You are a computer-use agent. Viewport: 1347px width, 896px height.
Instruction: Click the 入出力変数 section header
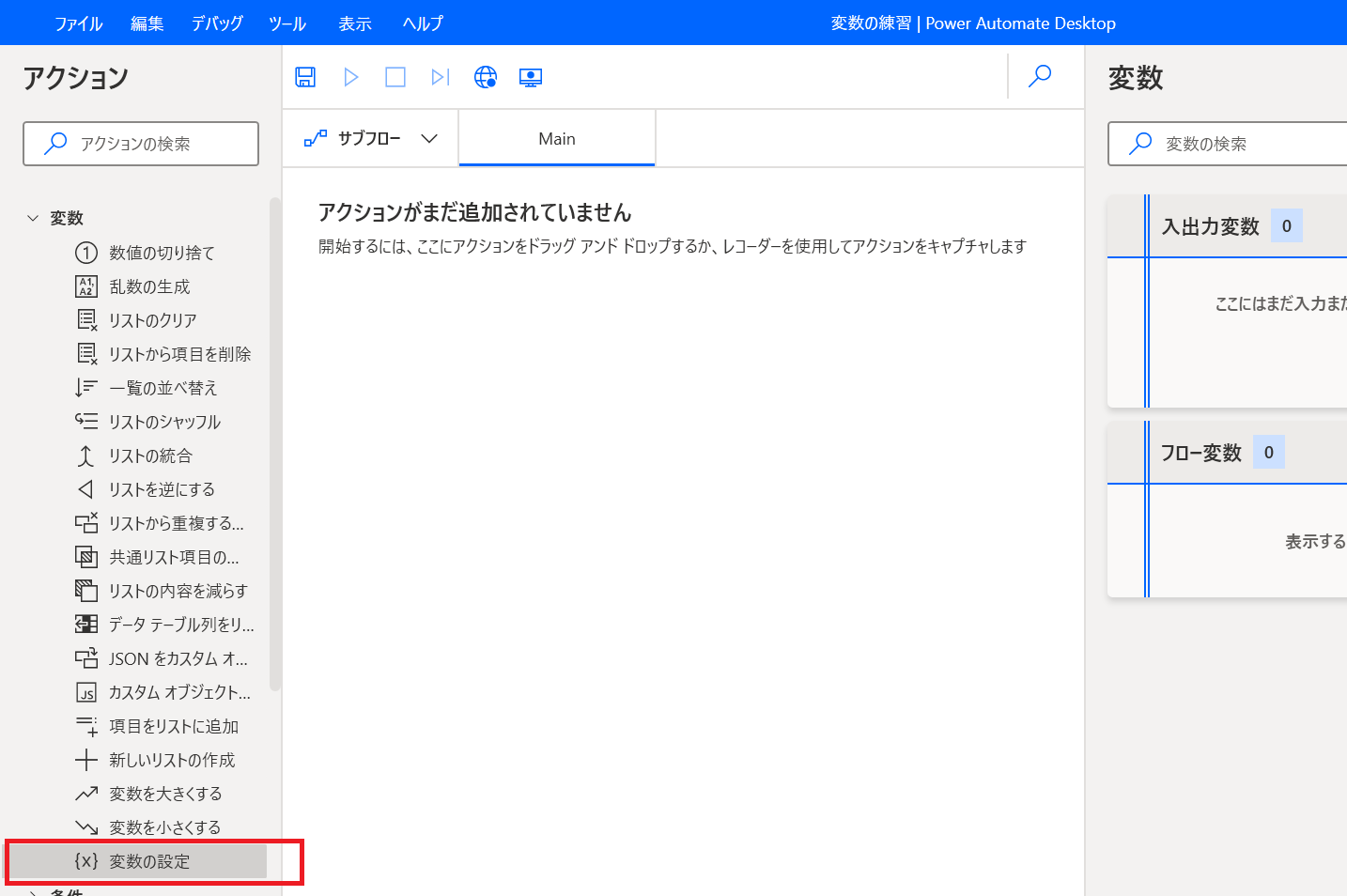pos(1227,226)
